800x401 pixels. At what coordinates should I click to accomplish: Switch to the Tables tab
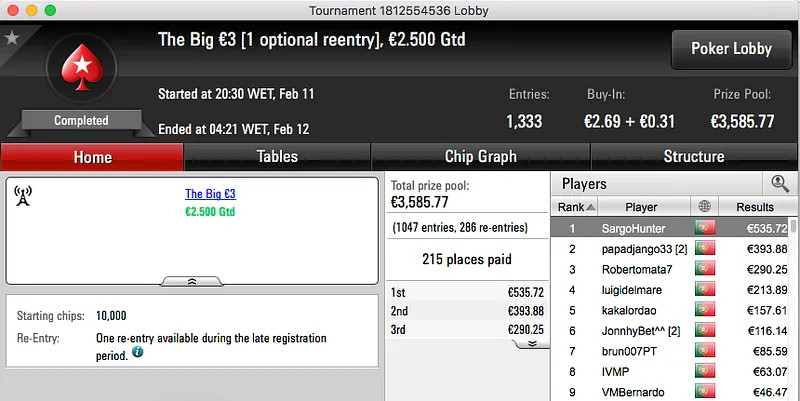click(277, 157)
